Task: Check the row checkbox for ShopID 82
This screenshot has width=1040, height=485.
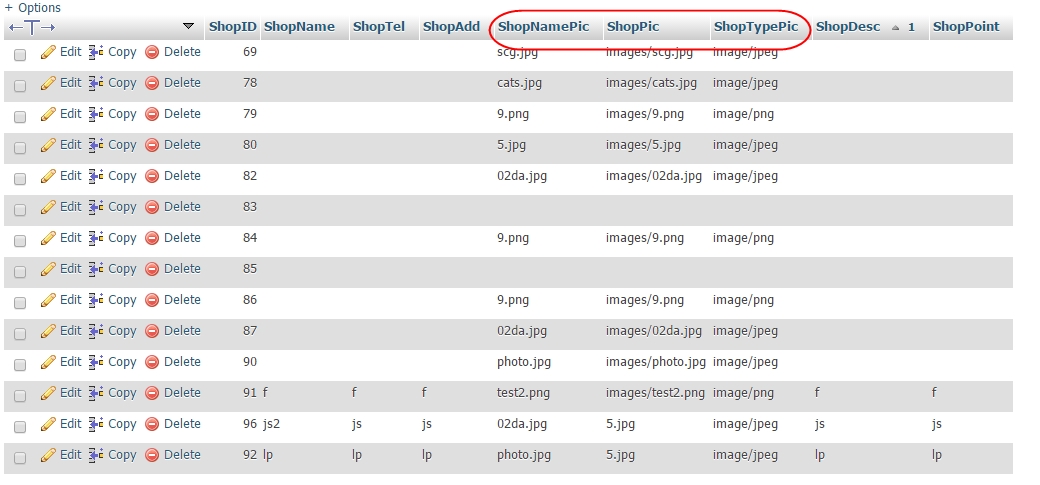Action: pyautogui.click(x=20, y=178)
